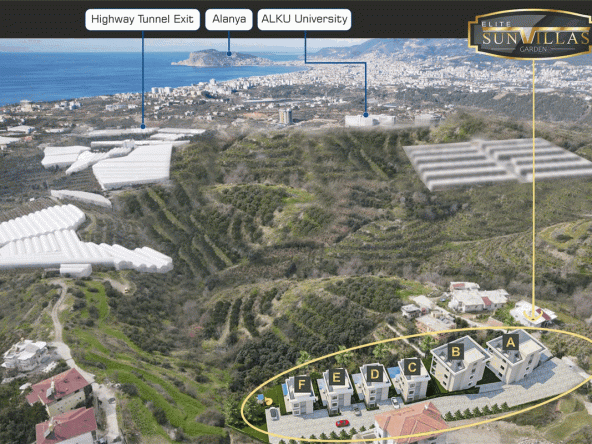Select building marker A

coord(510,342)
